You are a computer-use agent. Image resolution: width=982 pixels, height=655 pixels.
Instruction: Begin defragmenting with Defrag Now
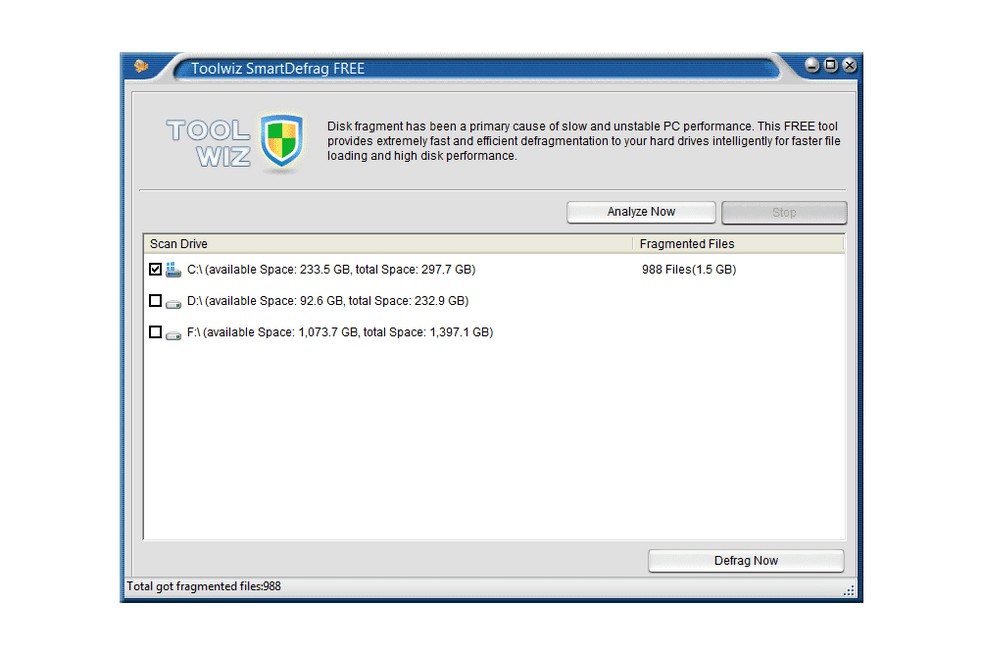(746, 561)
